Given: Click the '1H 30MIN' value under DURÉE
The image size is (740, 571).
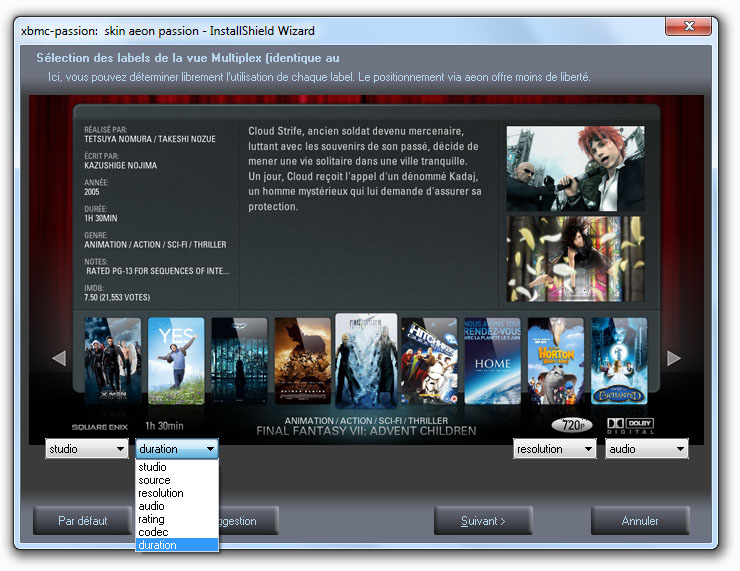Looking at the screenshot, I should pyautogui.click(x=101, y=218).
